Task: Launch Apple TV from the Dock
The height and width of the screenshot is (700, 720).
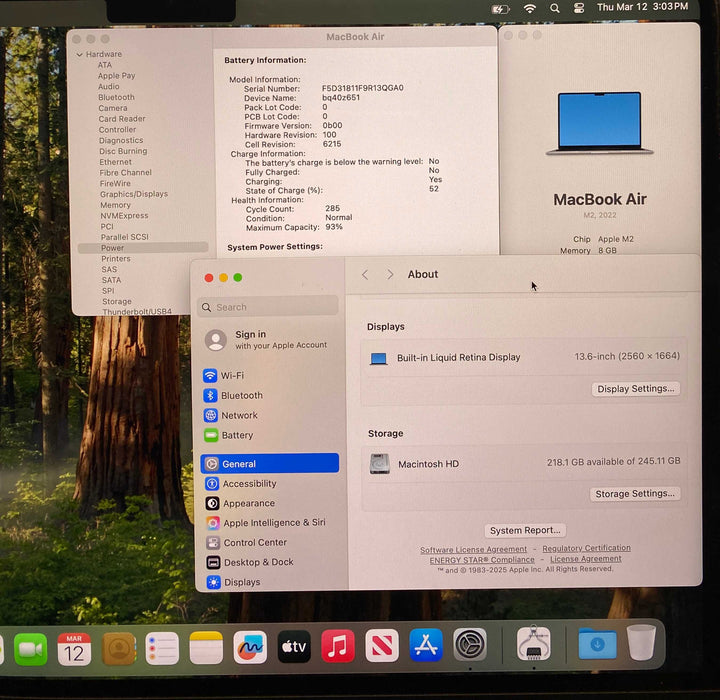Action: (294, 647)
